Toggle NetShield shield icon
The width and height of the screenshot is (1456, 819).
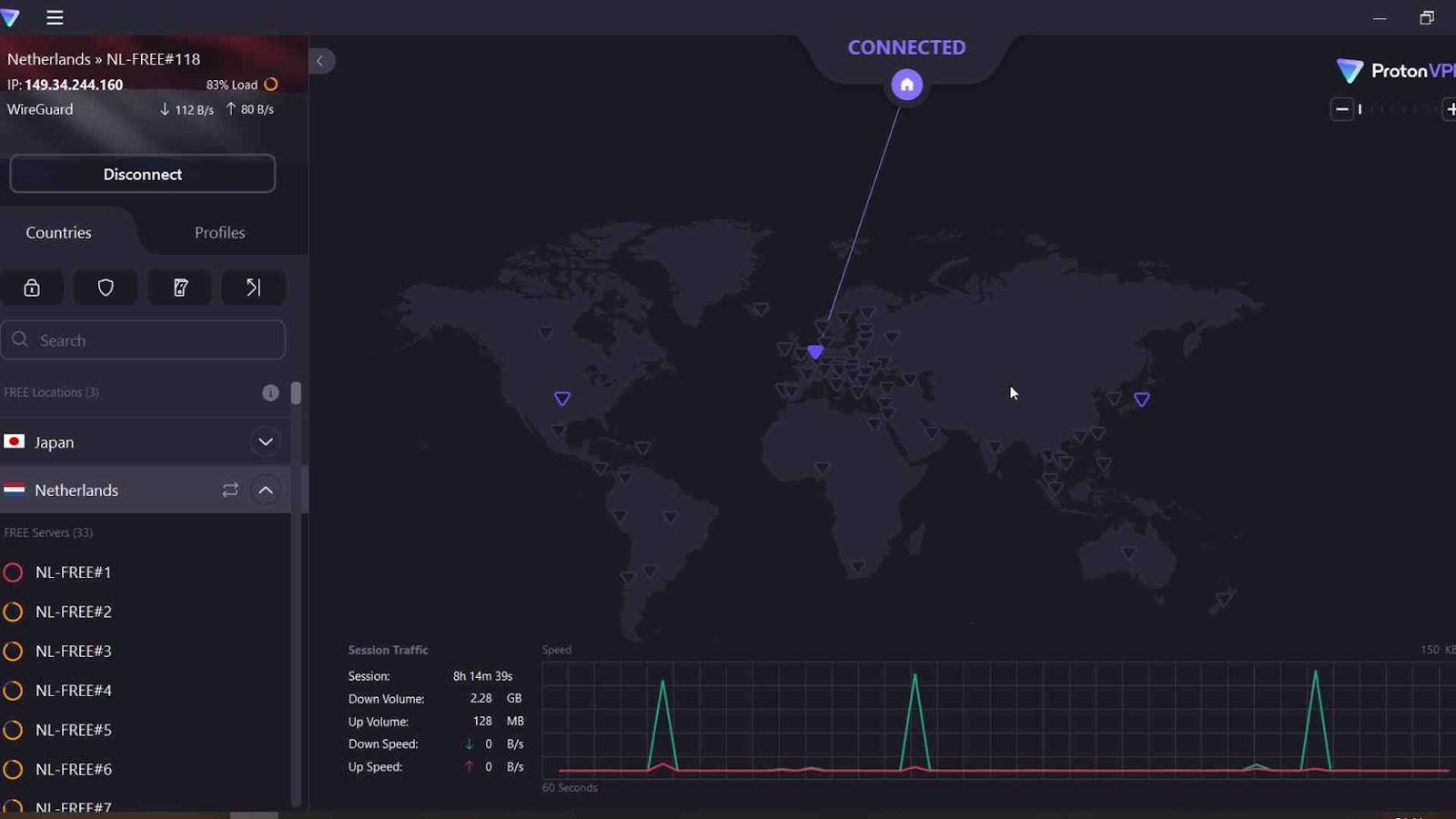click(x=106, y=288)
